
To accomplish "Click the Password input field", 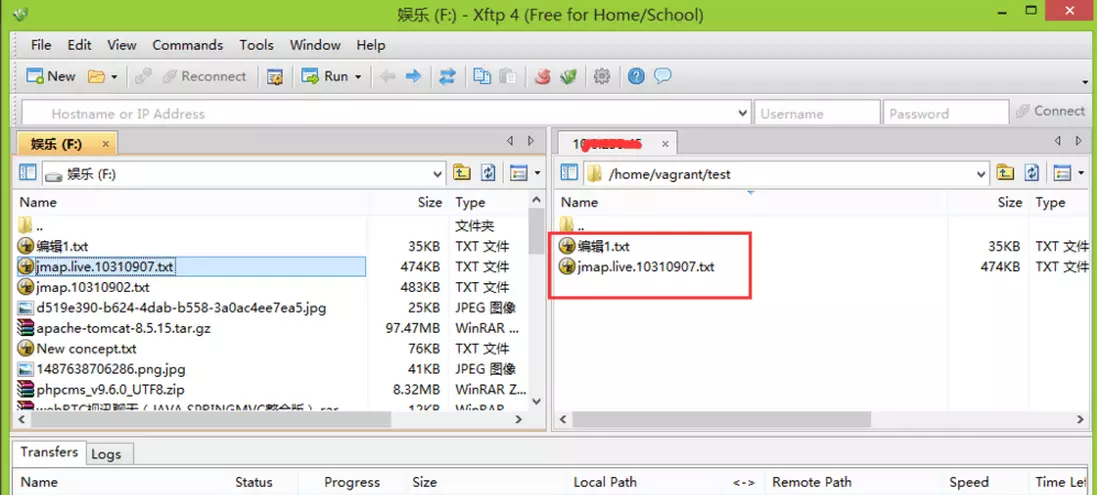I will click(945, 113).
